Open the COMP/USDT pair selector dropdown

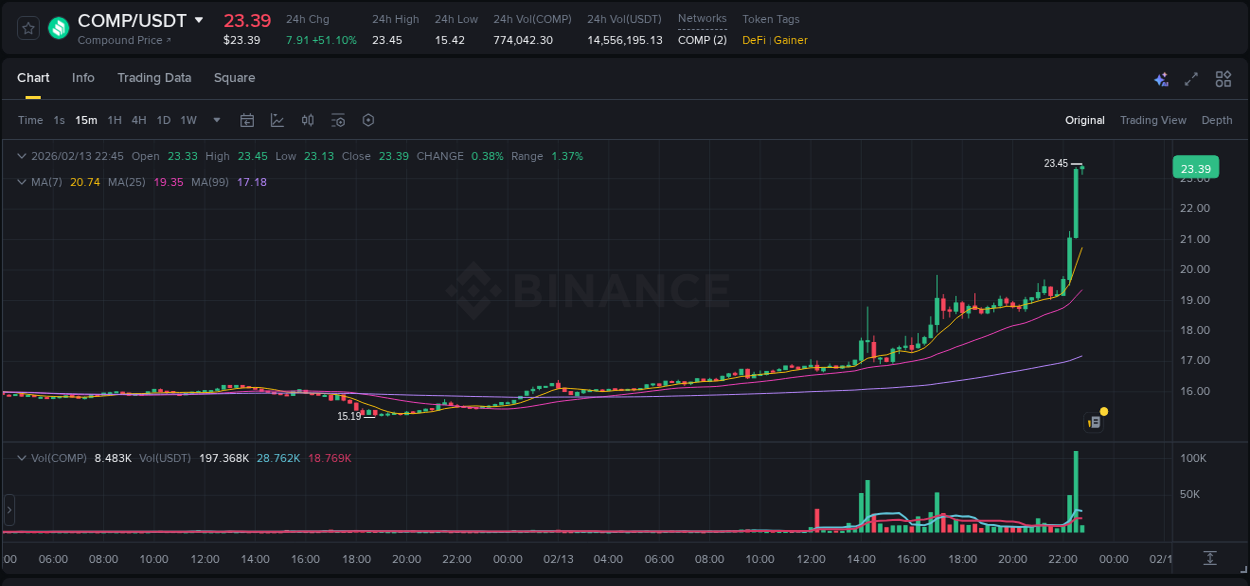pyautogui.click(x=199, y=20)
